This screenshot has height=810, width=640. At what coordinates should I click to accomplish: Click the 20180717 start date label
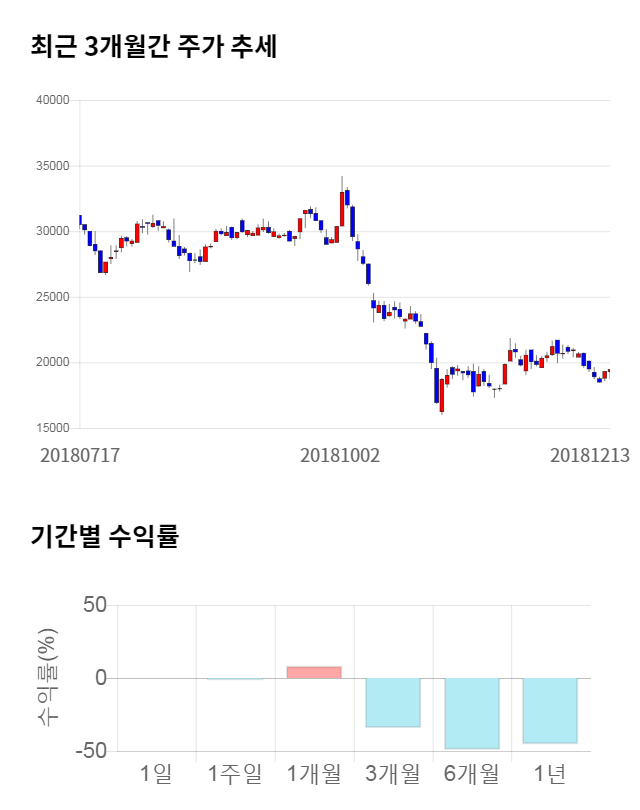(80, 455)
